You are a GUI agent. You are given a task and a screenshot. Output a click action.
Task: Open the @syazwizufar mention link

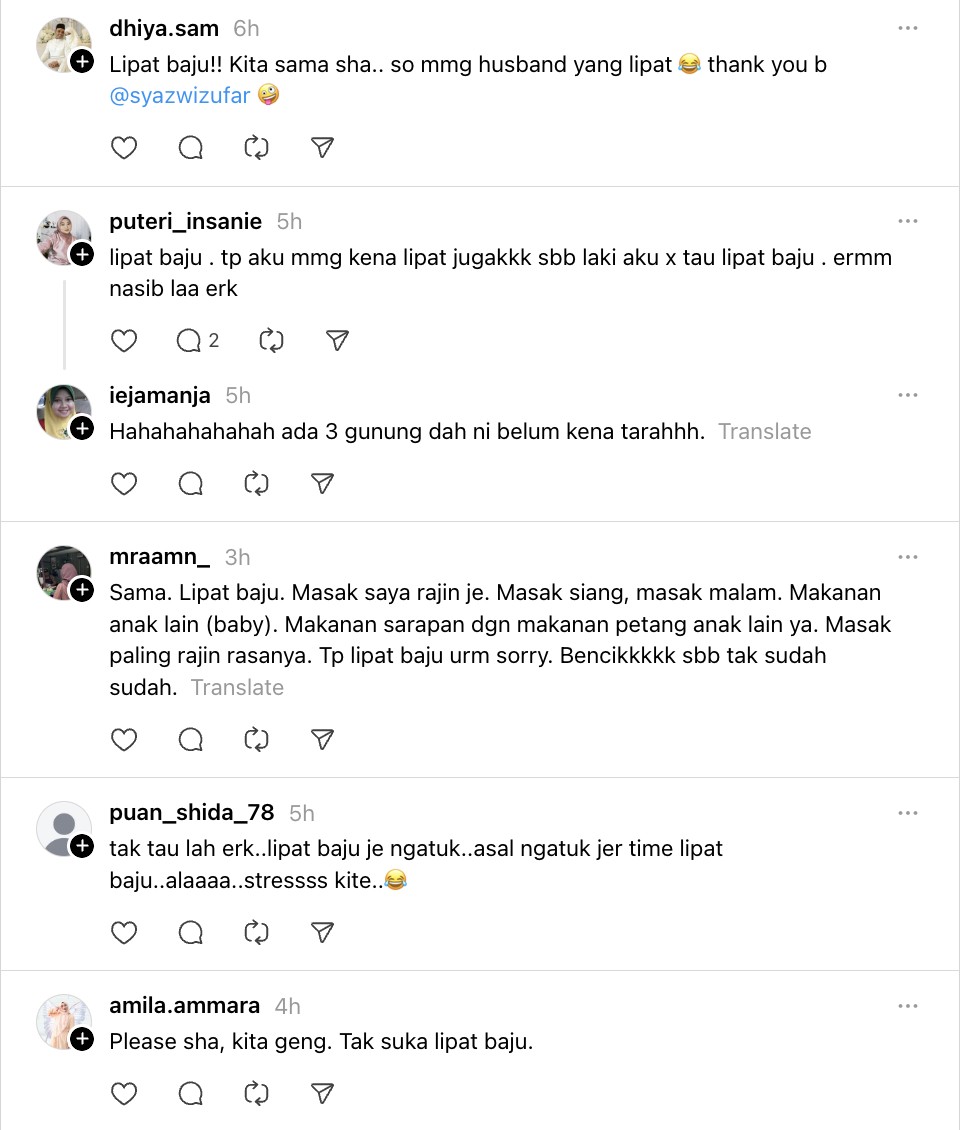[180, 97]
